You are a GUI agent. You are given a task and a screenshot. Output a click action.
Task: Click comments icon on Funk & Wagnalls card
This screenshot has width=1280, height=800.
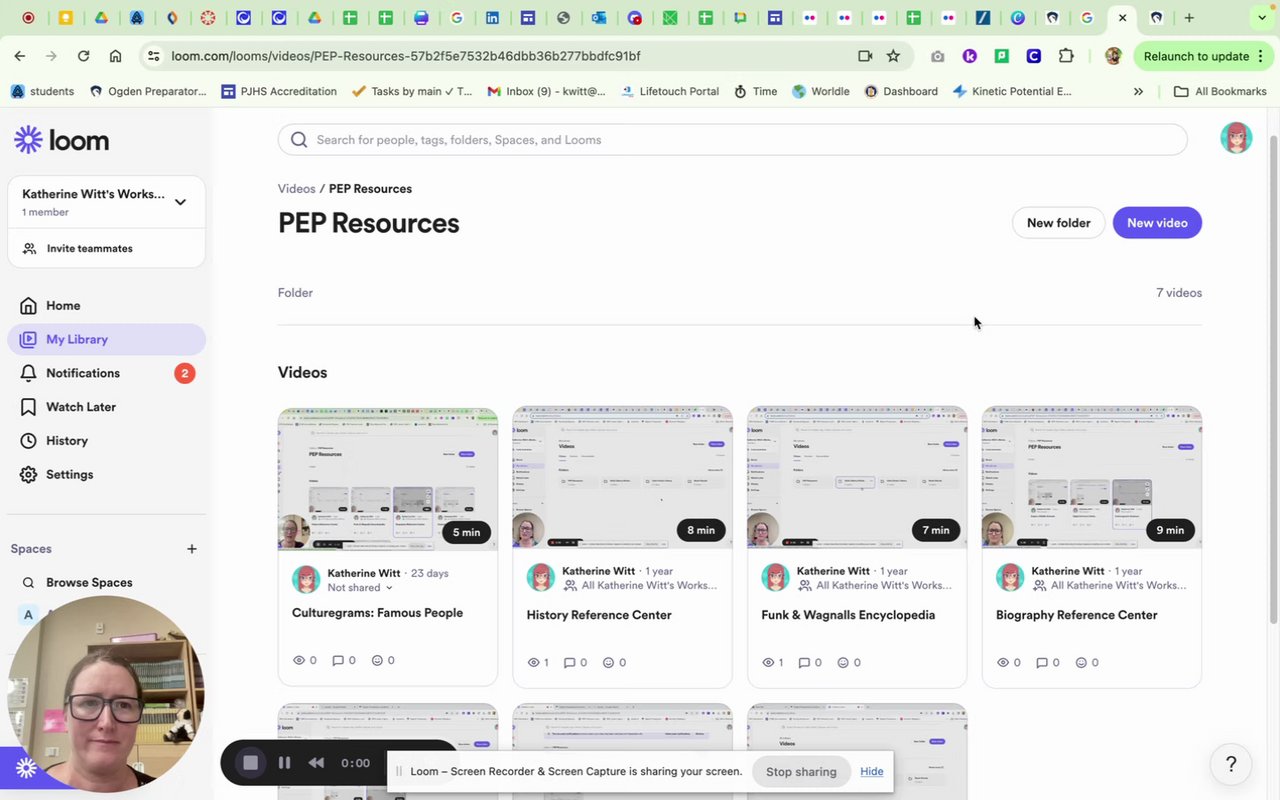click(805, 663)
